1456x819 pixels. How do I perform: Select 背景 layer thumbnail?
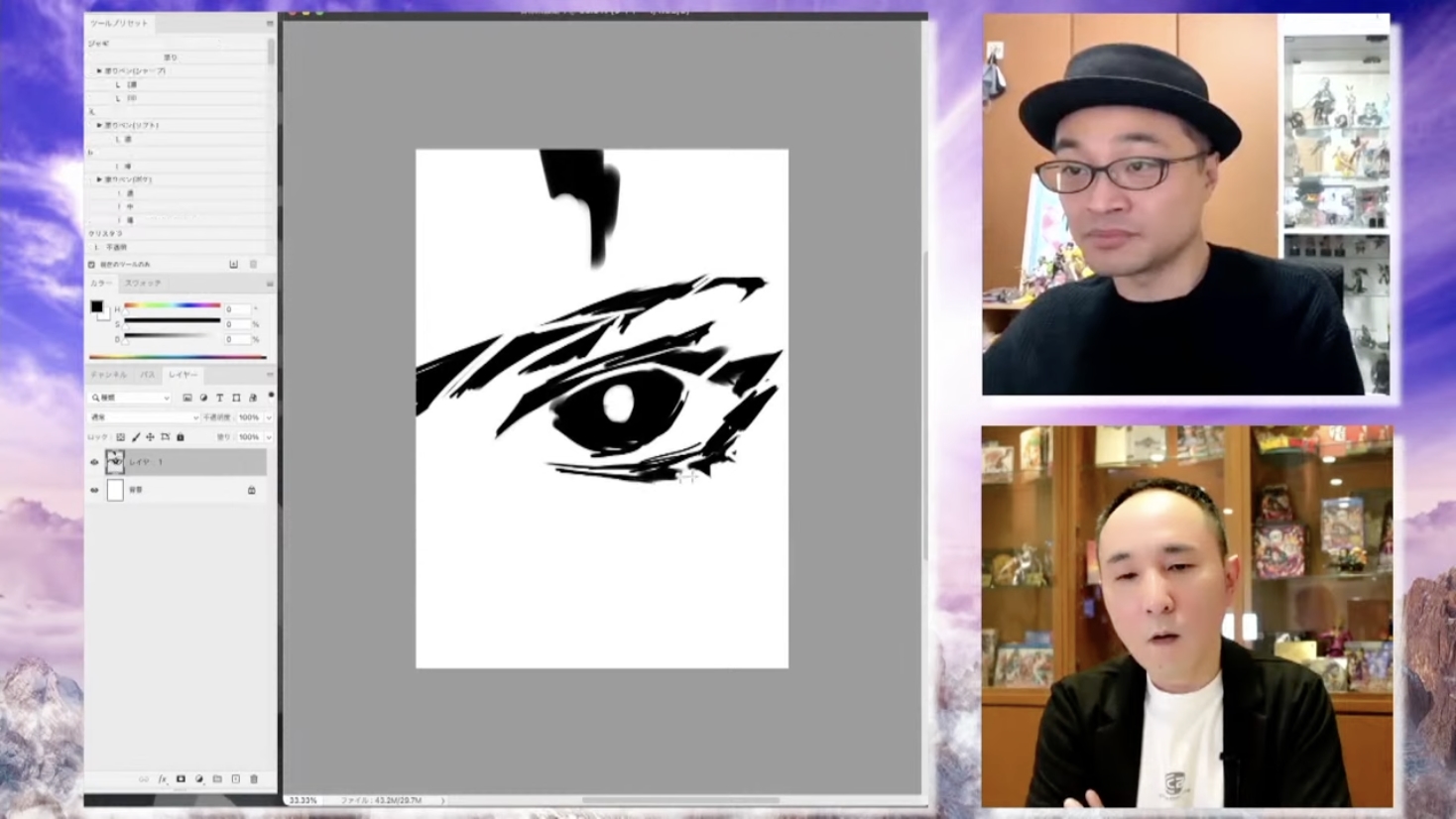pos(115,490)
